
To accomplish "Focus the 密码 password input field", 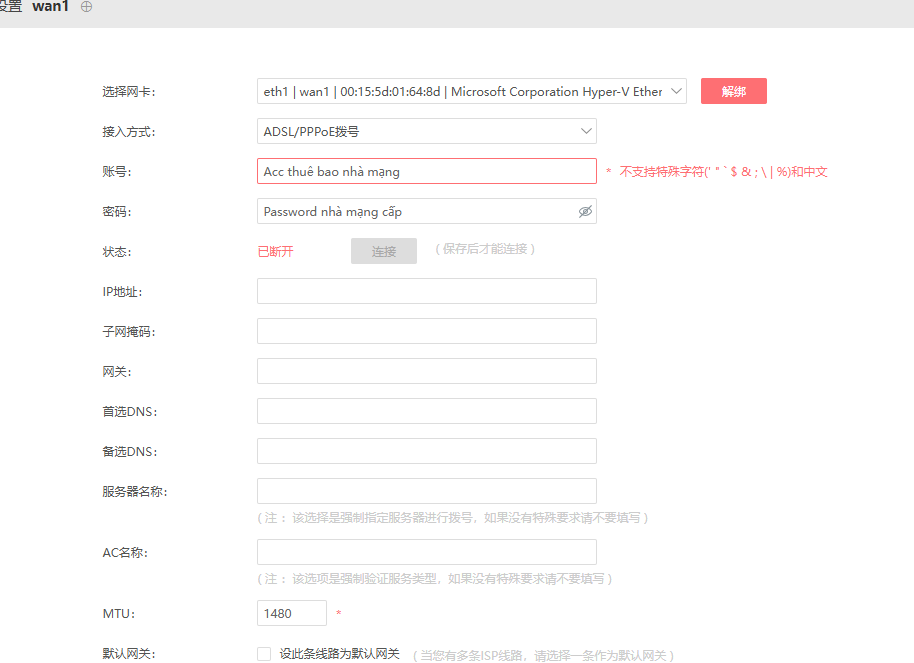I will coord(427,212).
